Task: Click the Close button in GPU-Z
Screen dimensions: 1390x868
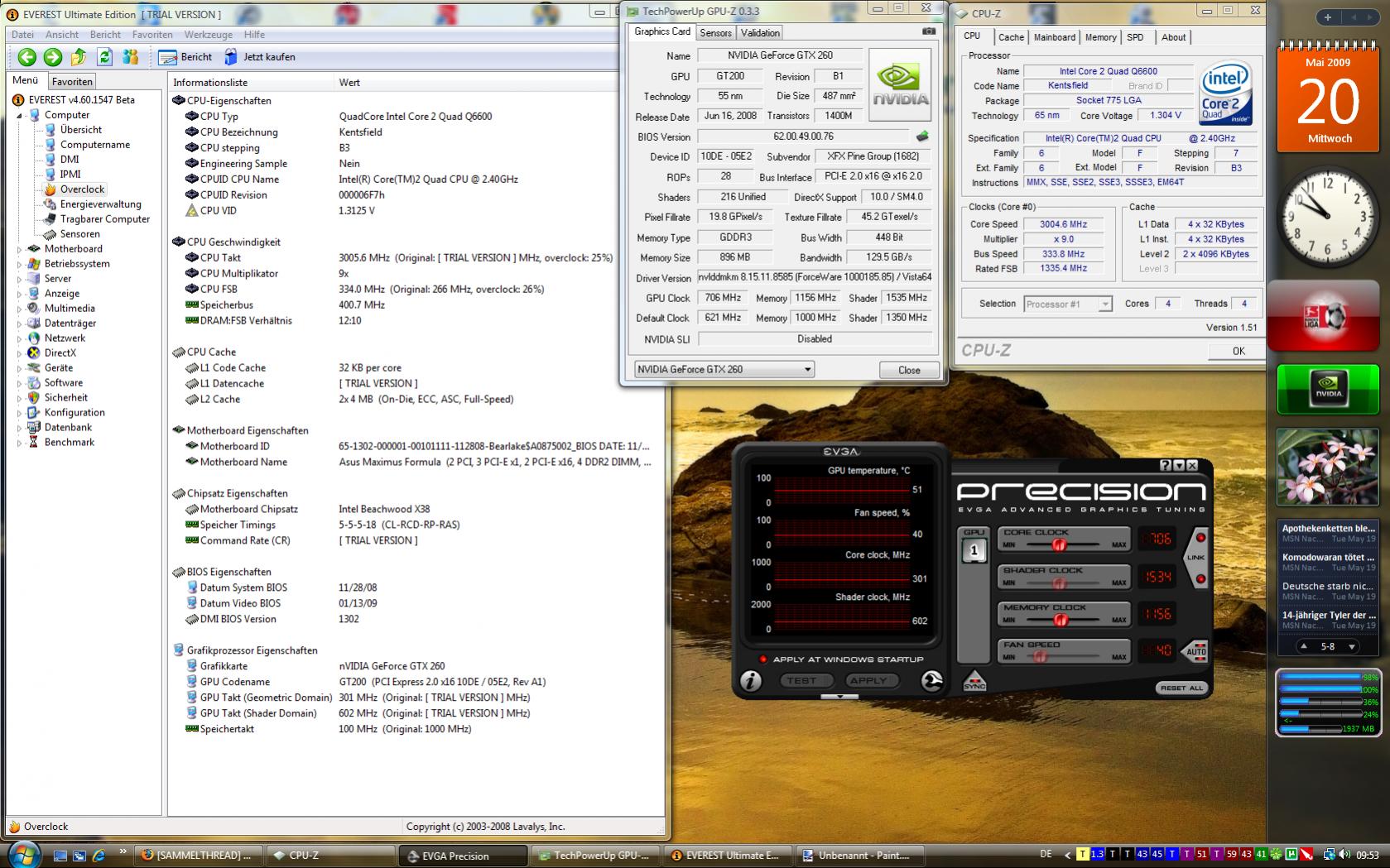Action: [908, 370]
